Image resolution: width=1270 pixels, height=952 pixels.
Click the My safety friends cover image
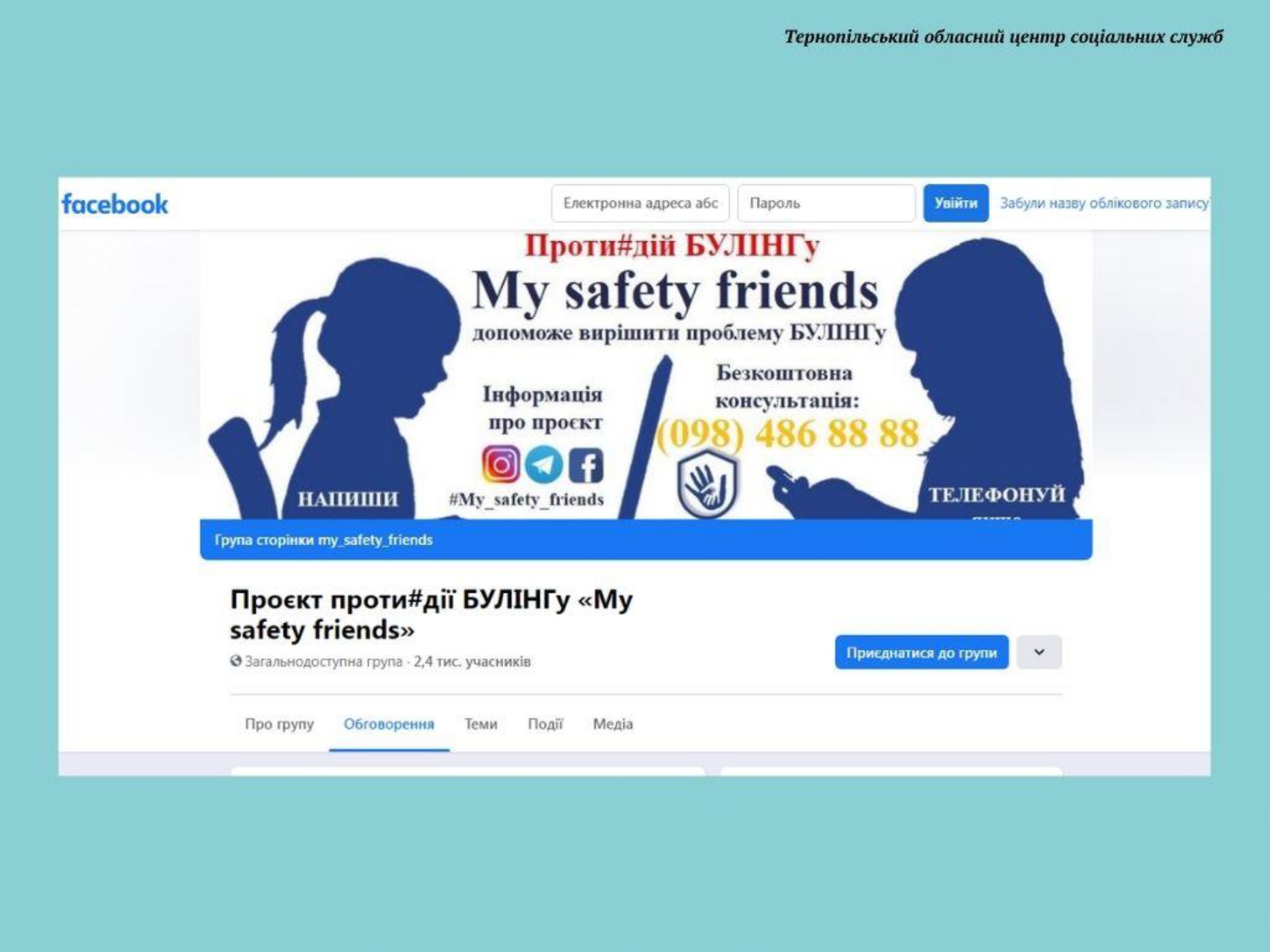pyautogui.click(x=646, y=375)
